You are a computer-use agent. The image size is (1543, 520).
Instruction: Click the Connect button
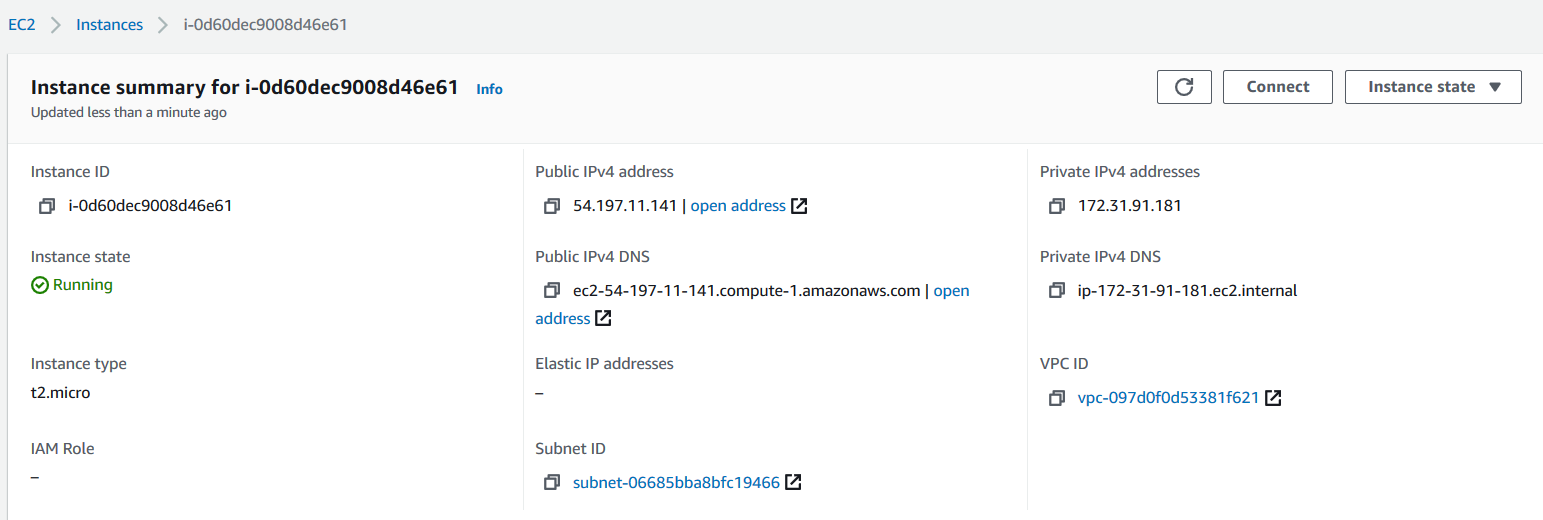pos(1277,87)
